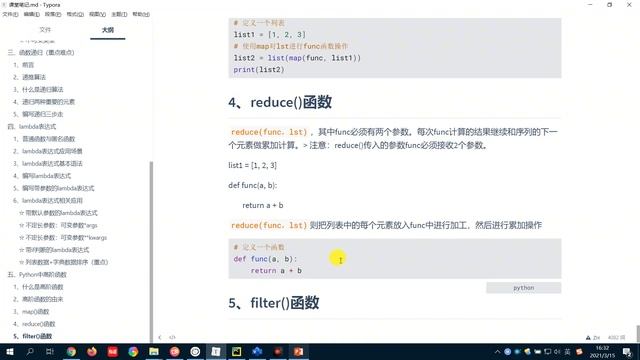This screenshot has height=360, width=640.
Task: Launch Firefox from the taskbar
Action: pyautogui.click(x=92, y=351)
